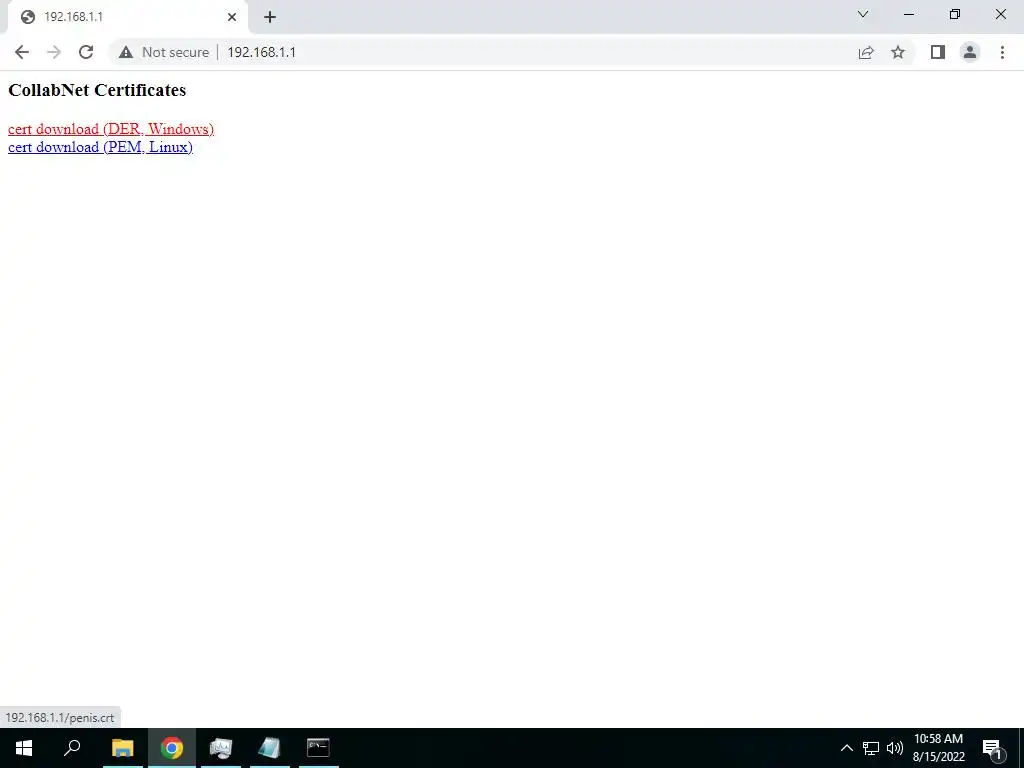Reload the current page
The image size is (1024, 768).
86,52
